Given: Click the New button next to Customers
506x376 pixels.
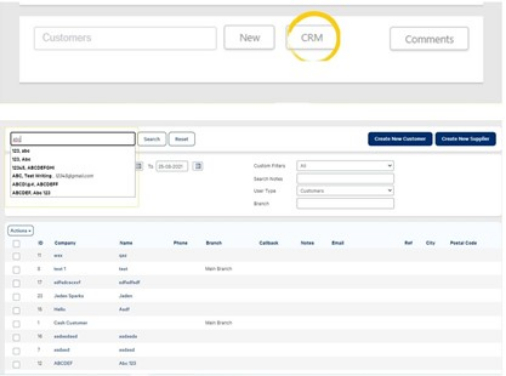Looking at the screenshot, I should tap(249, 38).
